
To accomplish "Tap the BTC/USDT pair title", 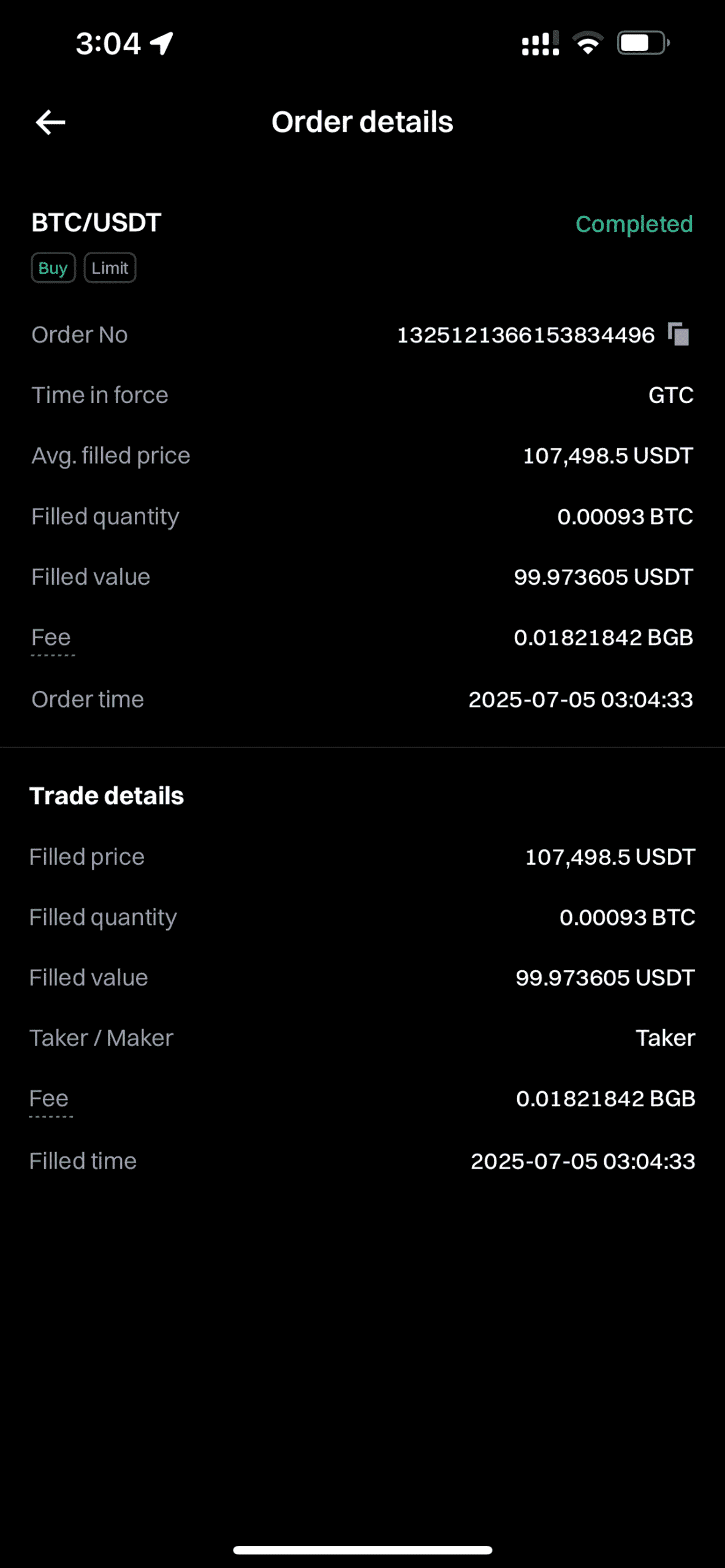I will click(96, 222).
